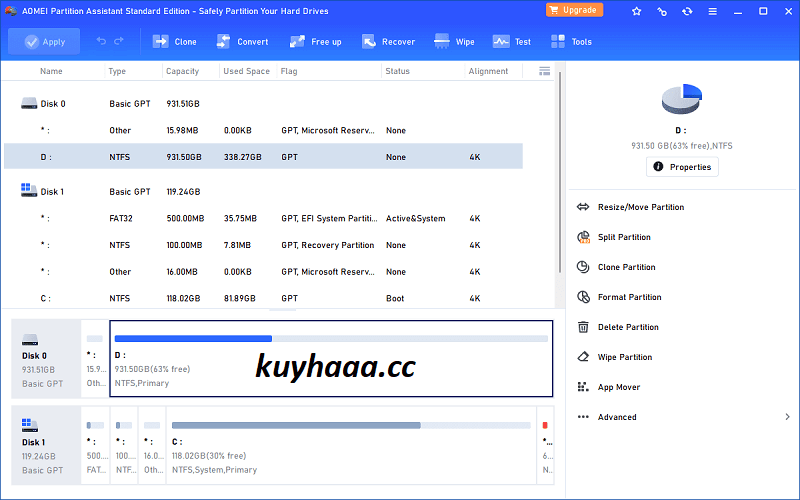800x500 pixels.
Task: Select the 15.98MB Other partition row
Action: 263,130
